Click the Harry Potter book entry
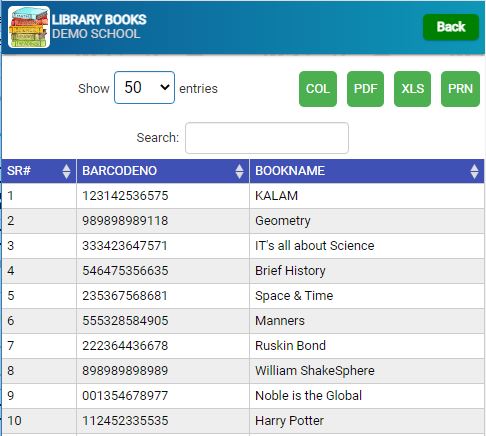The width and height of the screenshot is (486, 436). point(289,421)
